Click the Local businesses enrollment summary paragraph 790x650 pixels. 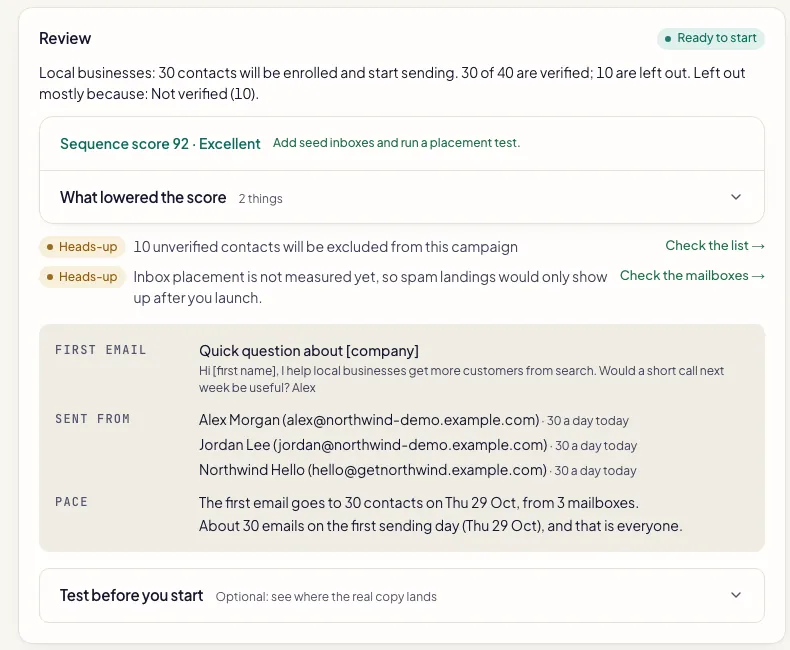[x=392, y=83]
